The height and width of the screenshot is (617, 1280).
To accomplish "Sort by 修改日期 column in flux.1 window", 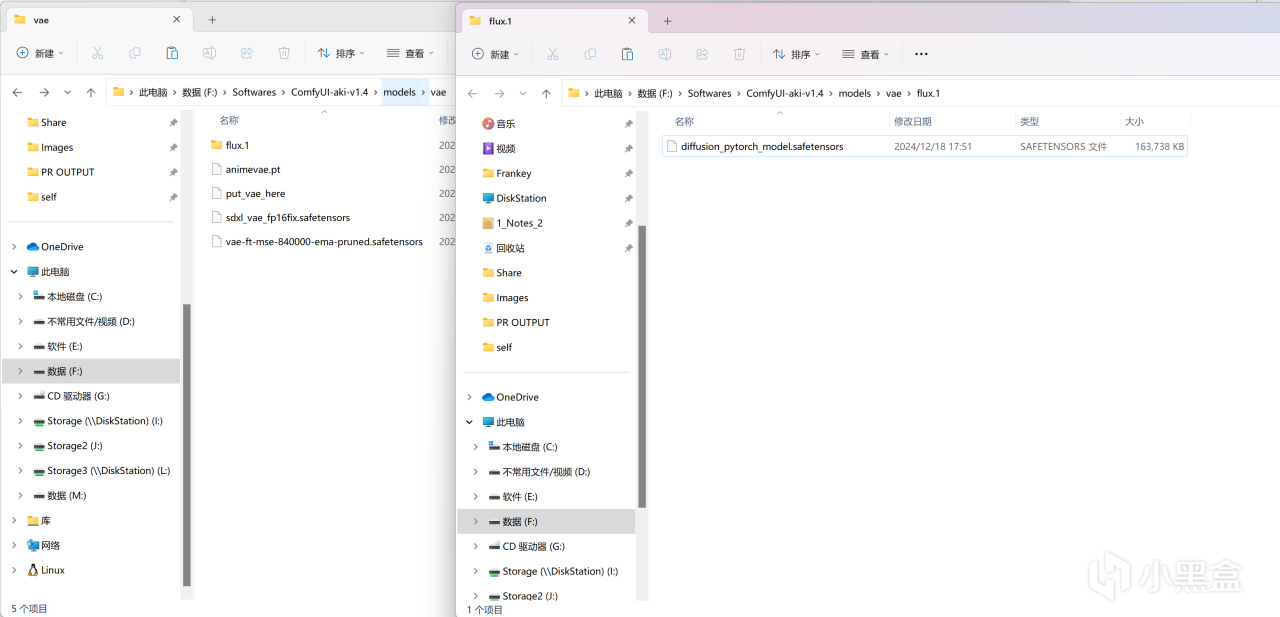I will tap(912, 121).
